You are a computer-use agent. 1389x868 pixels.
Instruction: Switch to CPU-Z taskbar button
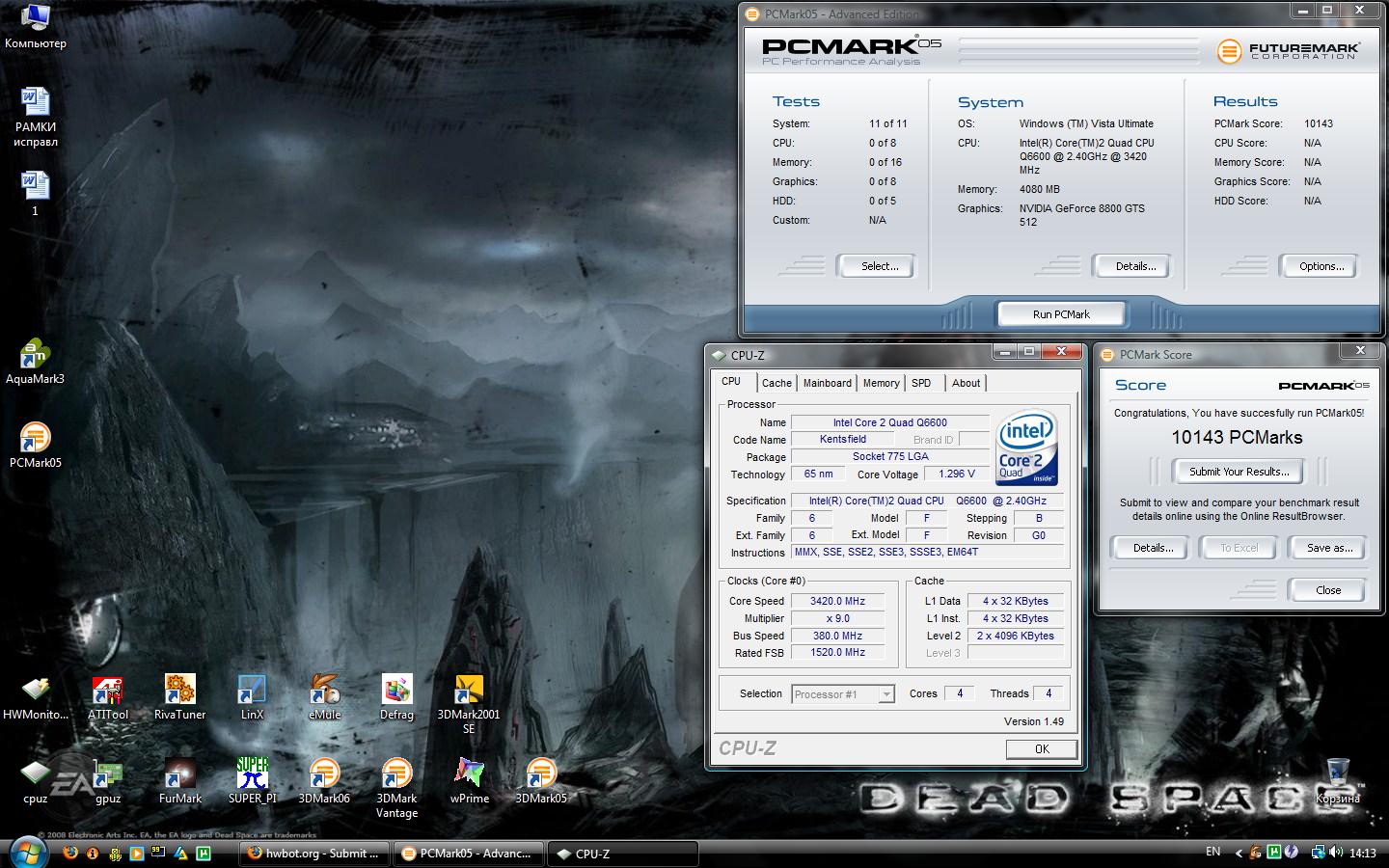coord(622,854)
